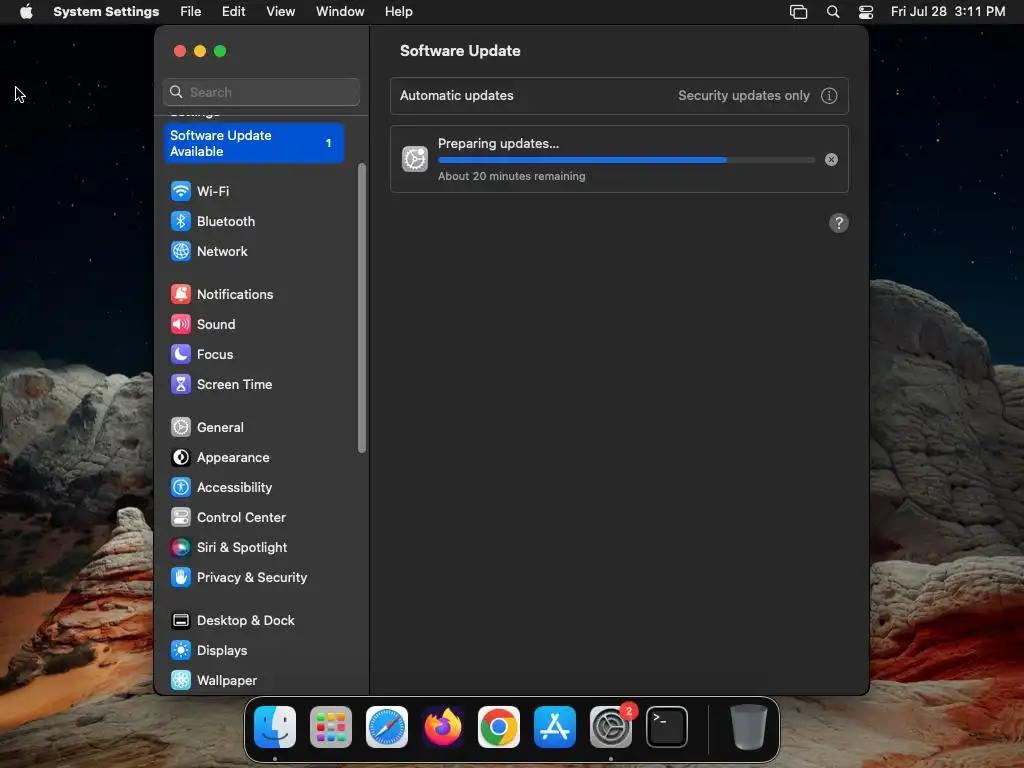Open the Apple menu
Viewport: 1024px width, 768px height.
tap(26, 12)
